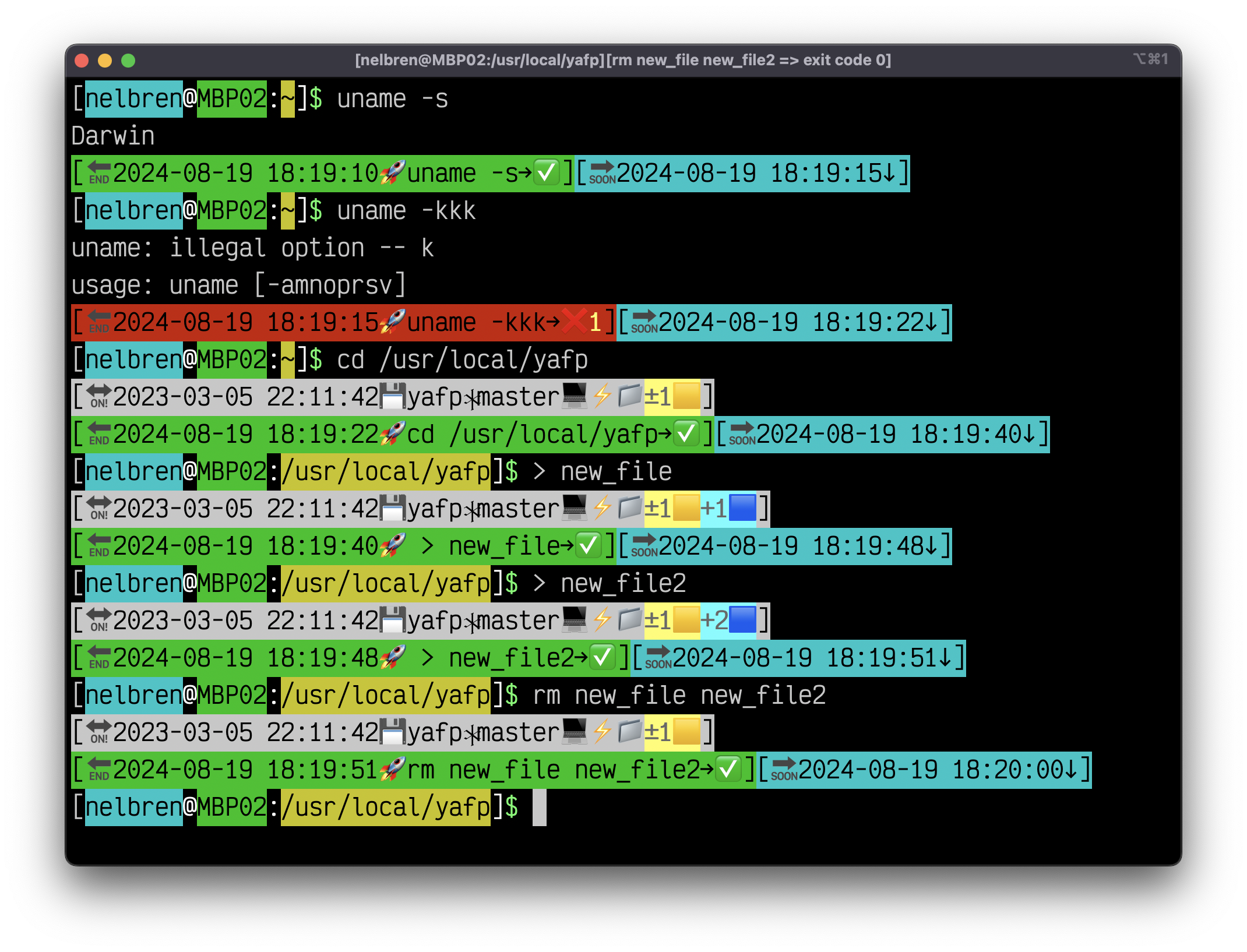Click lightning bolt icon in first yafp status line
The image size is (1247, 952).
tap(603, 397)
